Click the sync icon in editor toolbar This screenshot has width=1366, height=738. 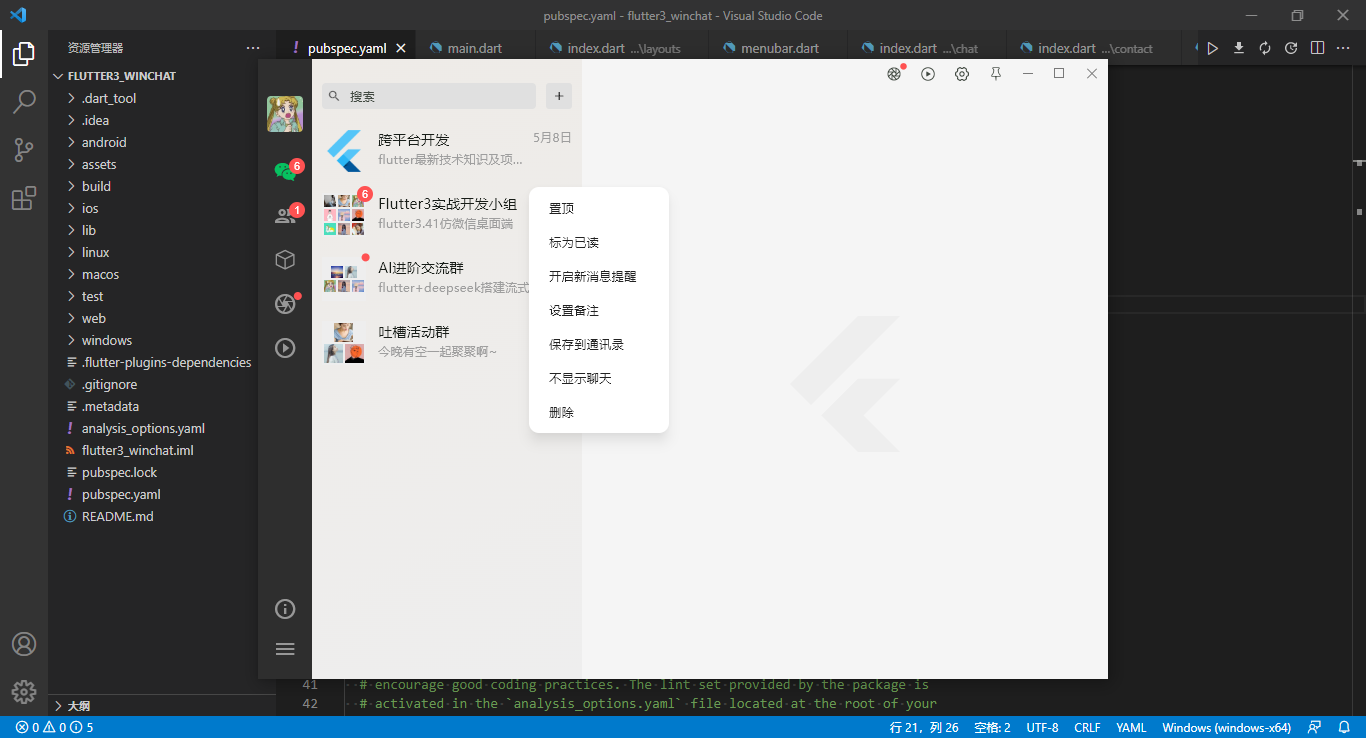(x=1265, y=48)
